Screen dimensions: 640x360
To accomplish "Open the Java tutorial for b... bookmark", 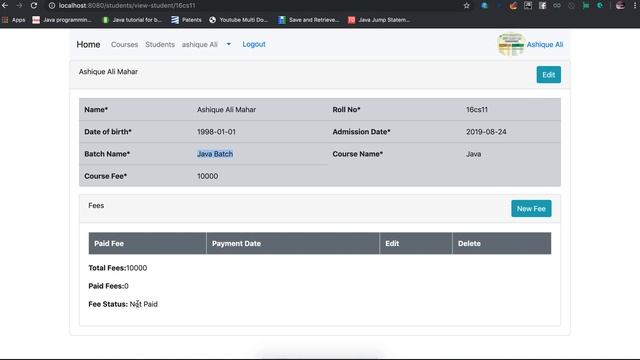I will coord(132,20).
